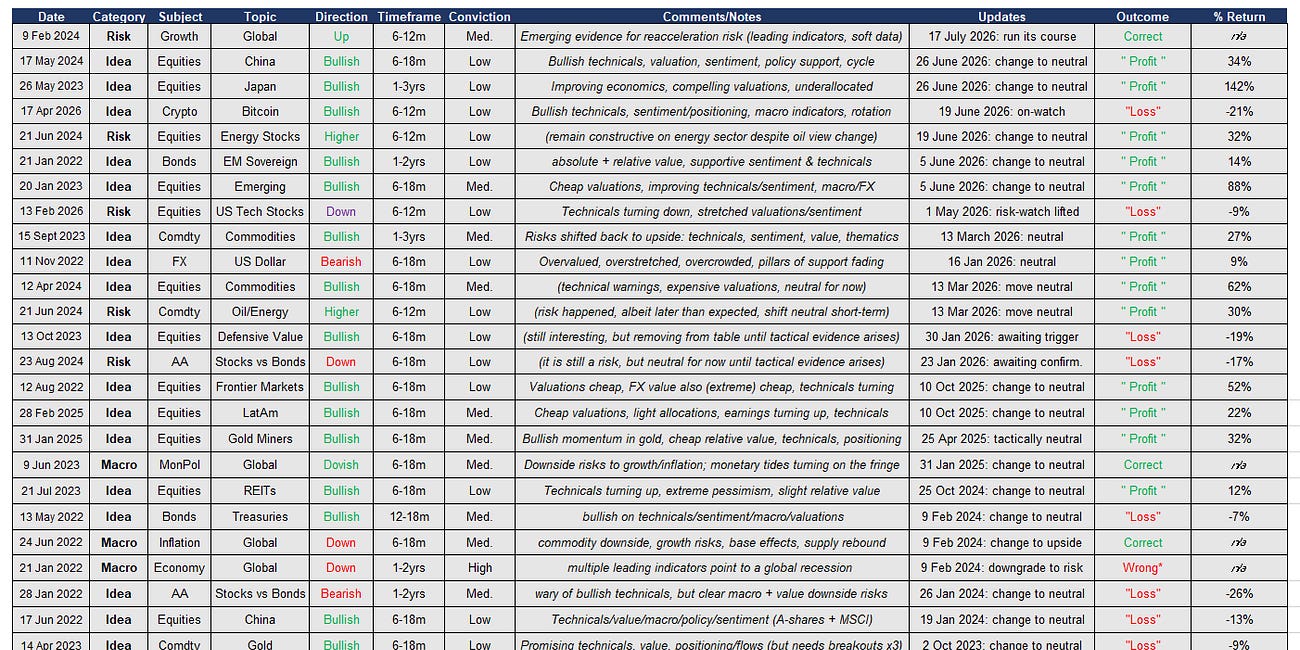Click the Subject column header

click(x=180, y=16)
